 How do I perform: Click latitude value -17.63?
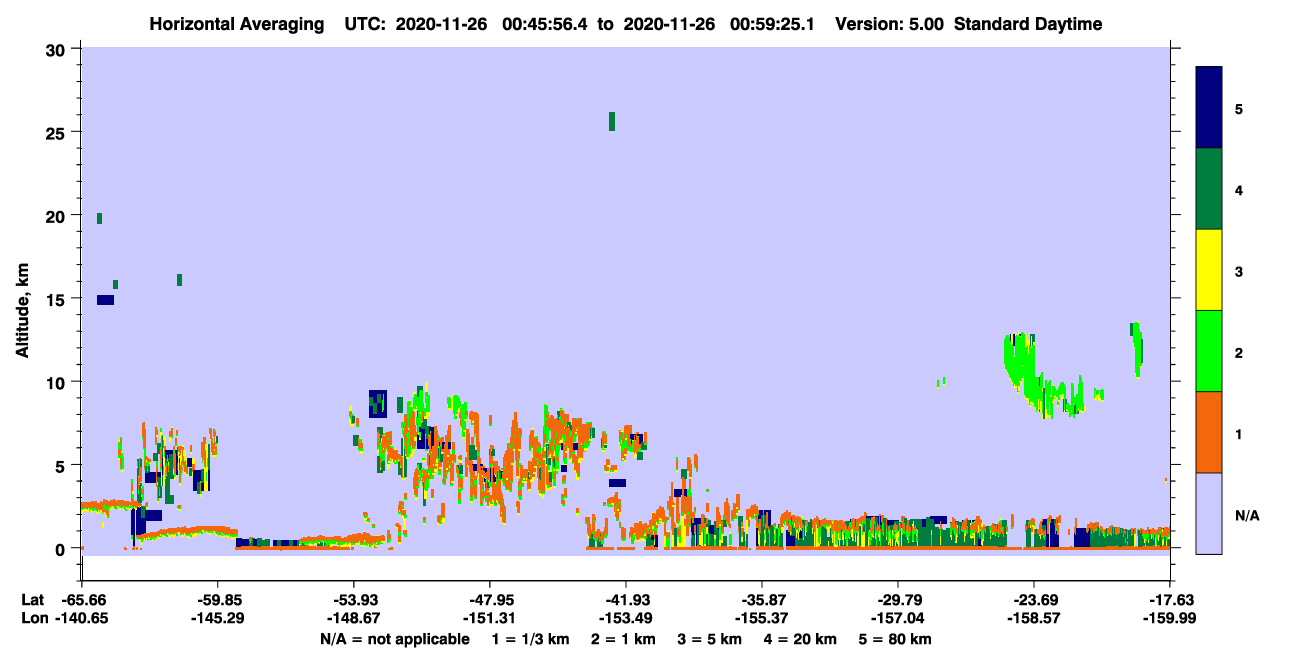tap(1170, 600)
